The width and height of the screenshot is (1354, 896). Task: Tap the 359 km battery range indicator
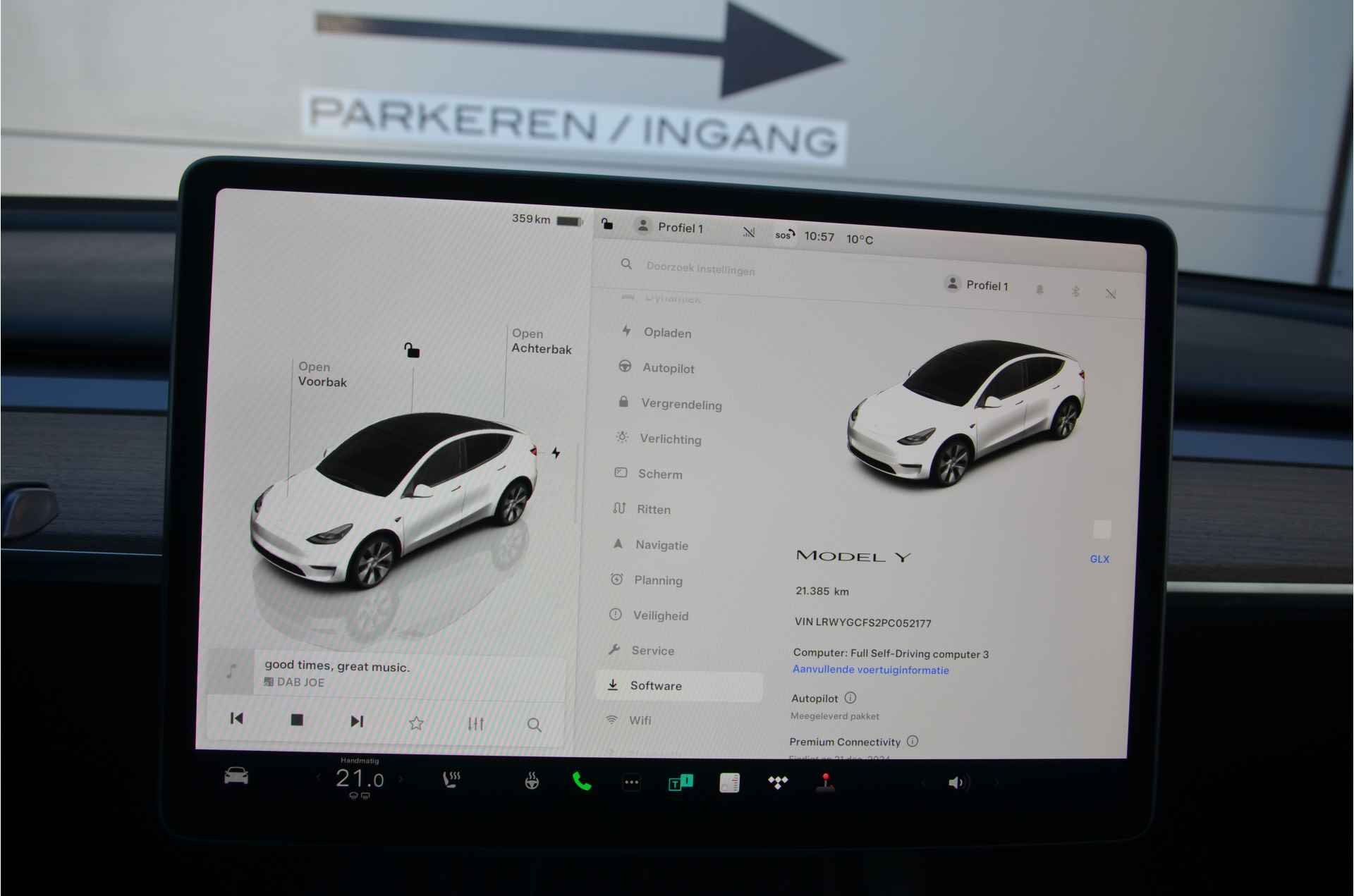click(547, 220)
